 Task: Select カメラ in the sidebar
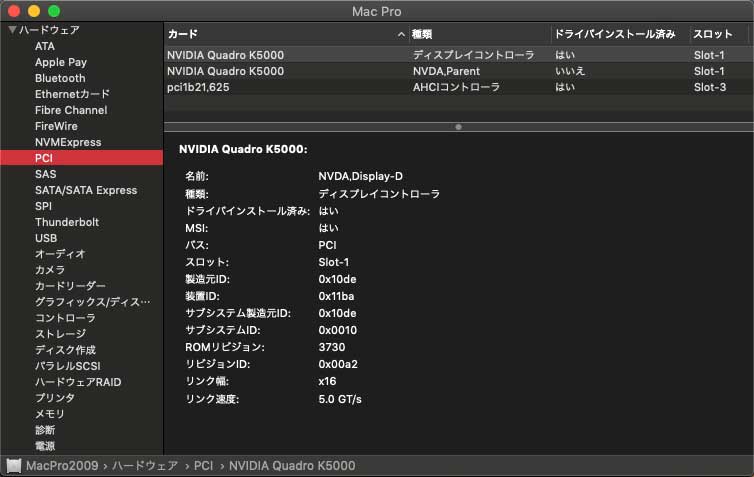click(x=50, y=270)
